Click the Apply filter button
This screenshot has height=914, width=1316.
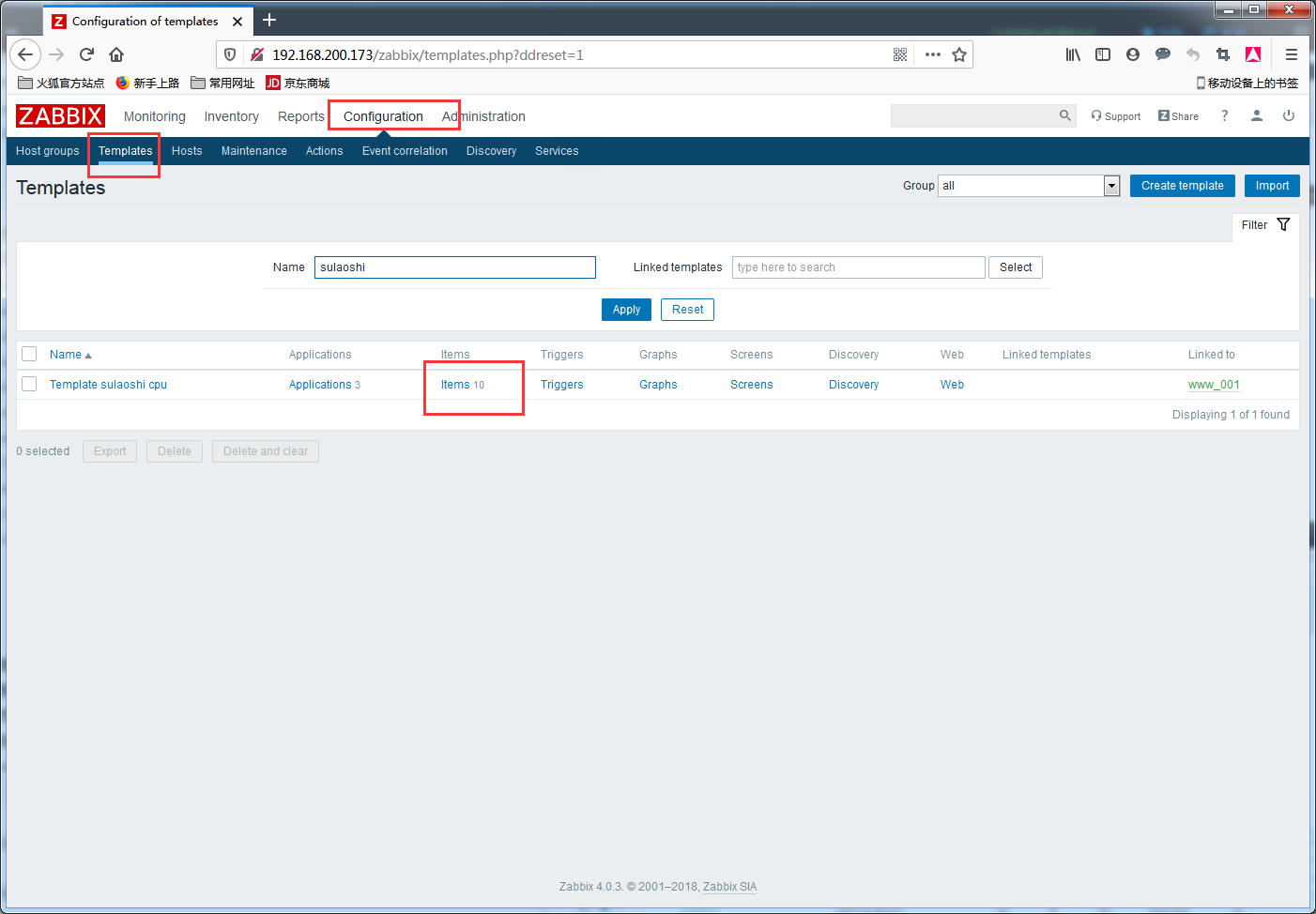(x=626, y=310)
